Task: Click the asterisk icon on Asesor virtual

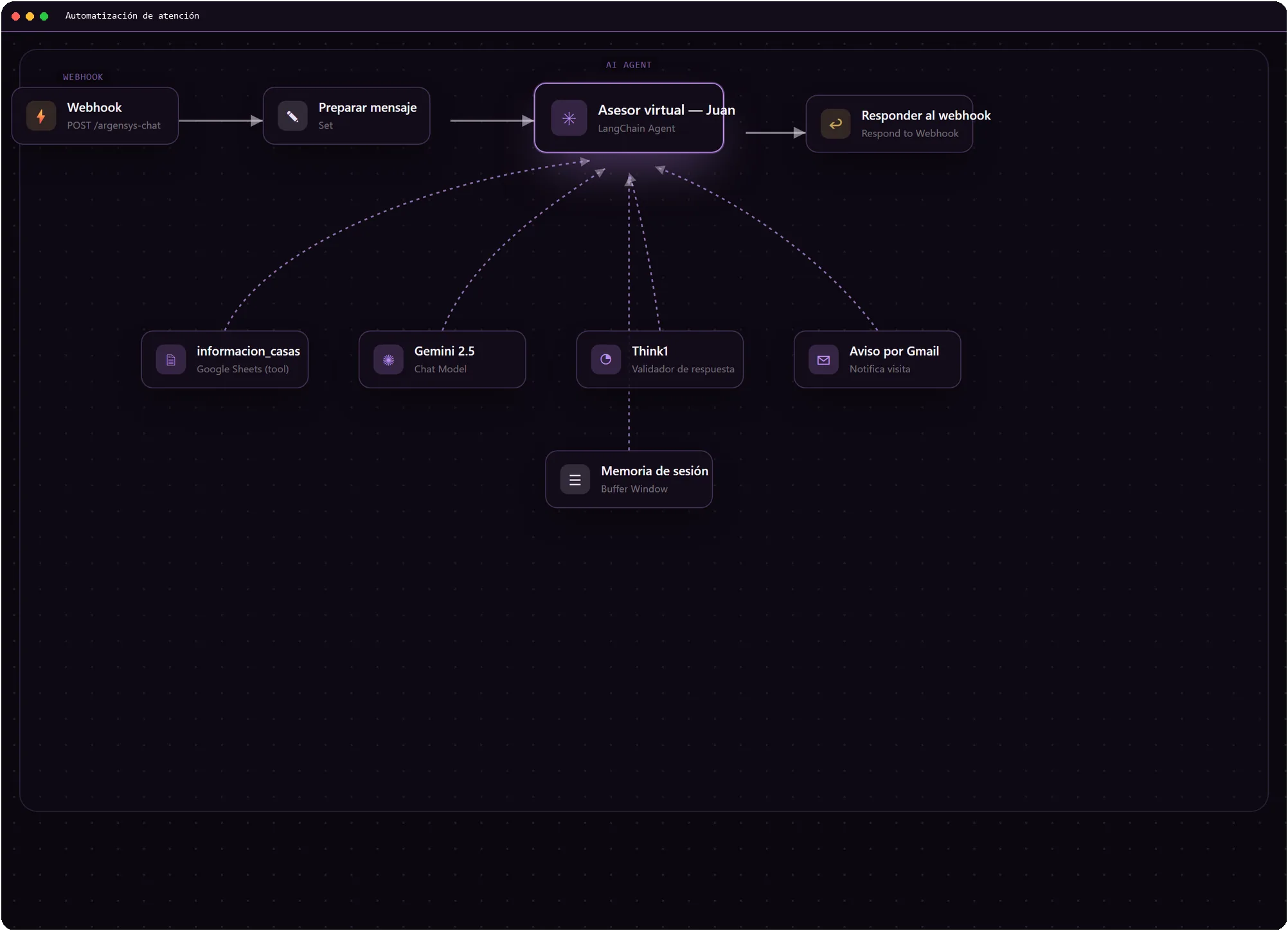Action: (569, 118)
